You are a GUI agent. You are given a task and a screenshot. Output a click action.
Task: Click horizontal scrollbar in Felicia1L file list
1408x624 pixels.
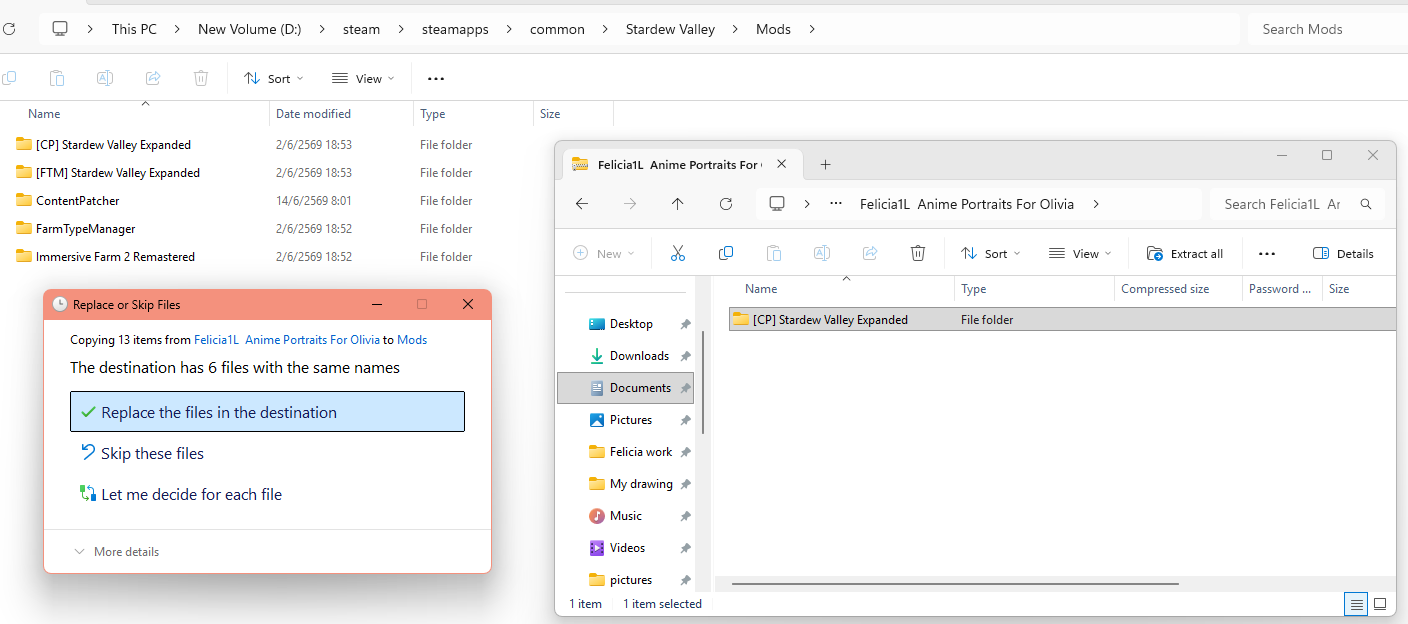coord(955,583)
